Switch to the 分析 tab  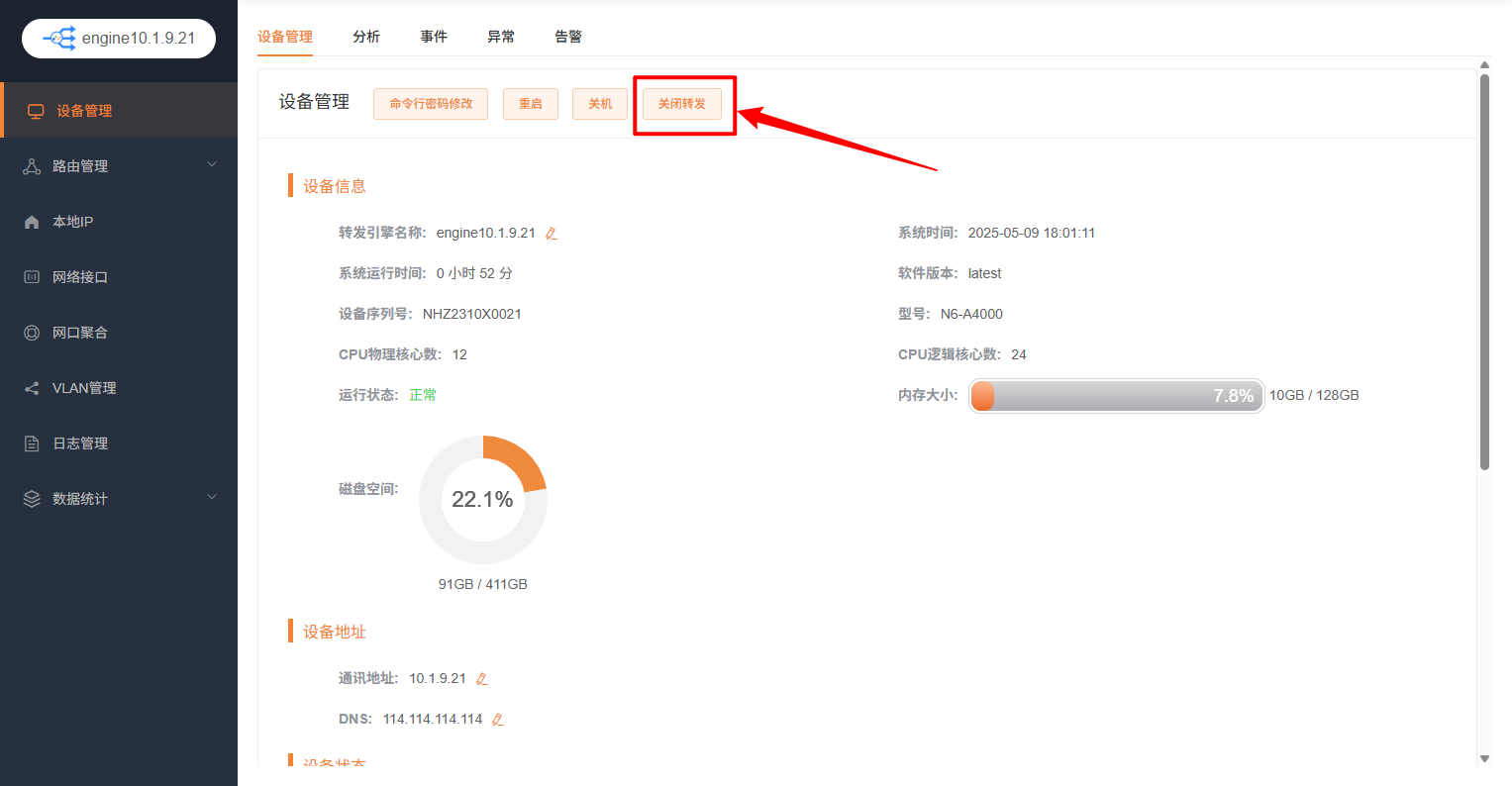366,36
